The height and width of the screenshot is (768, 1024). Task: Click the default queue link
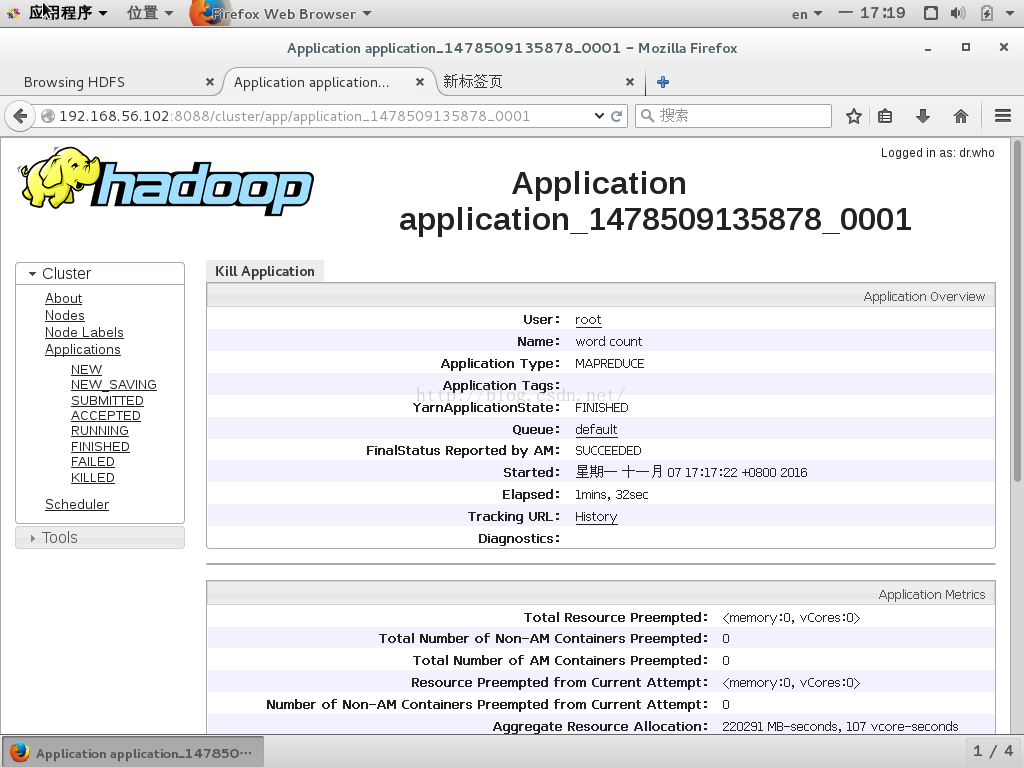(596, 430)
